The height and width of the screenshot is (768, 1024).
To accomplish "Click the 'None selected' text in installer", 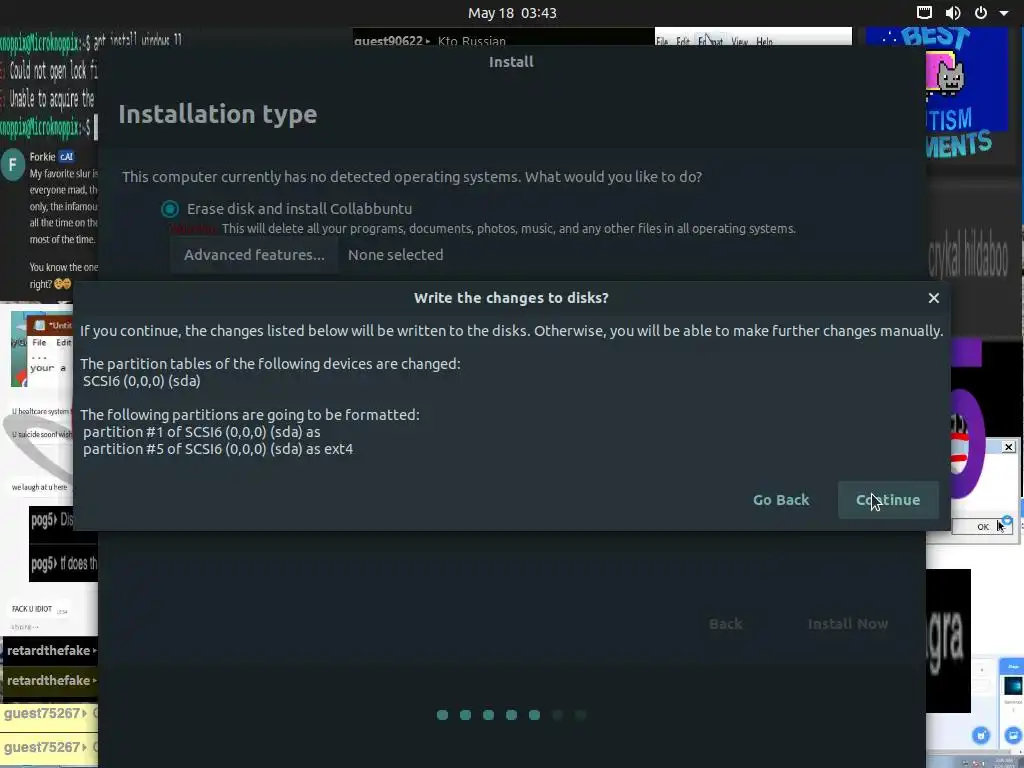I will point(396,255).
